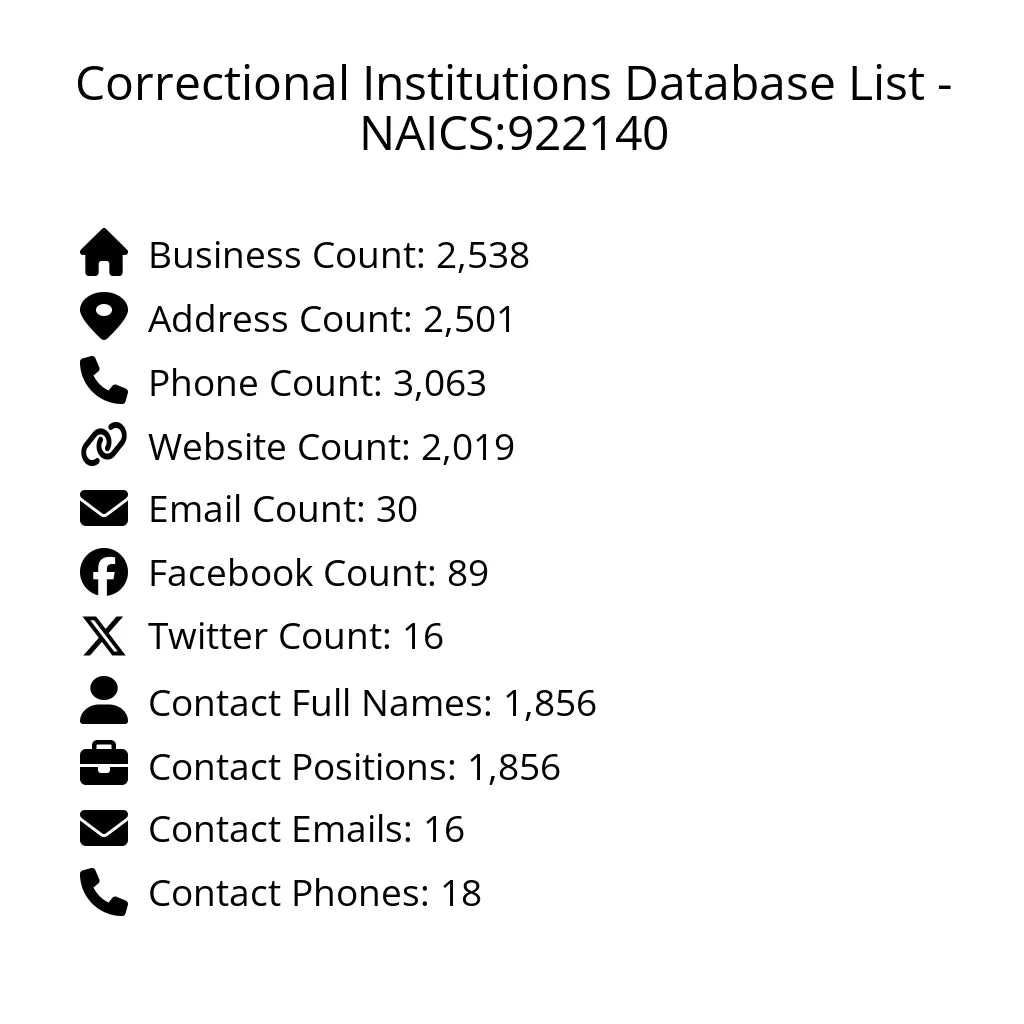Click the Correctional Institutions Database List title
Screen dimensions: 1024x1024
coord(513,108)
